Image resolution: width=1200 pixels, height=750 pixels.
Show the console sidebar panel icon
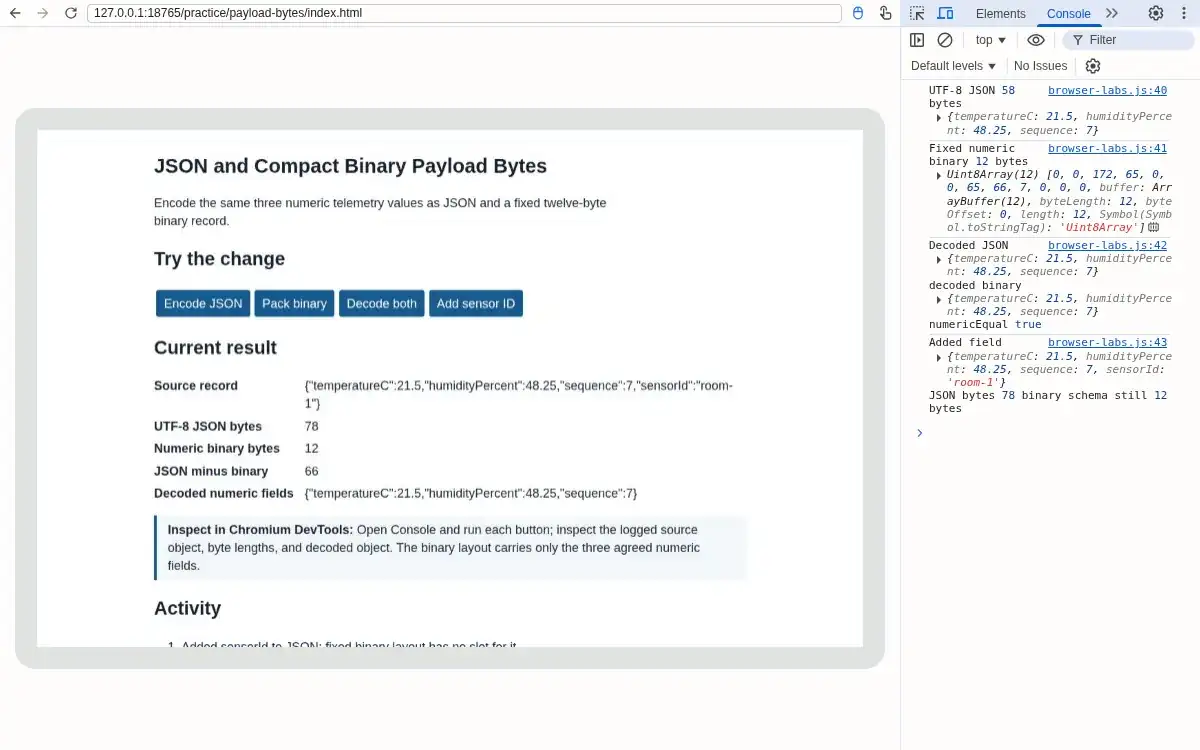[917, 40]
